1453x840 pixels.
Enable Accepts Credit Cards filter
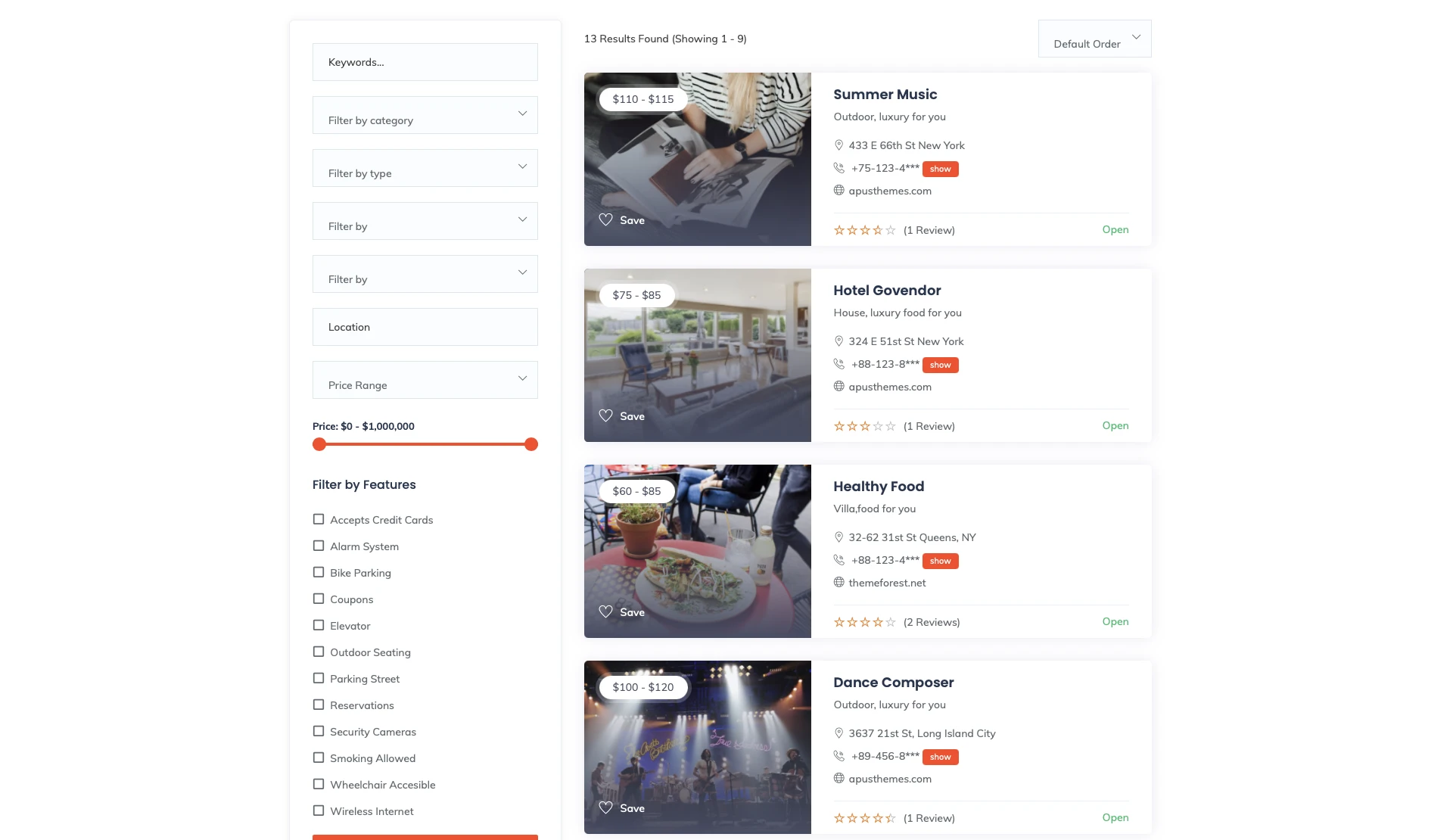click(319, 519)
